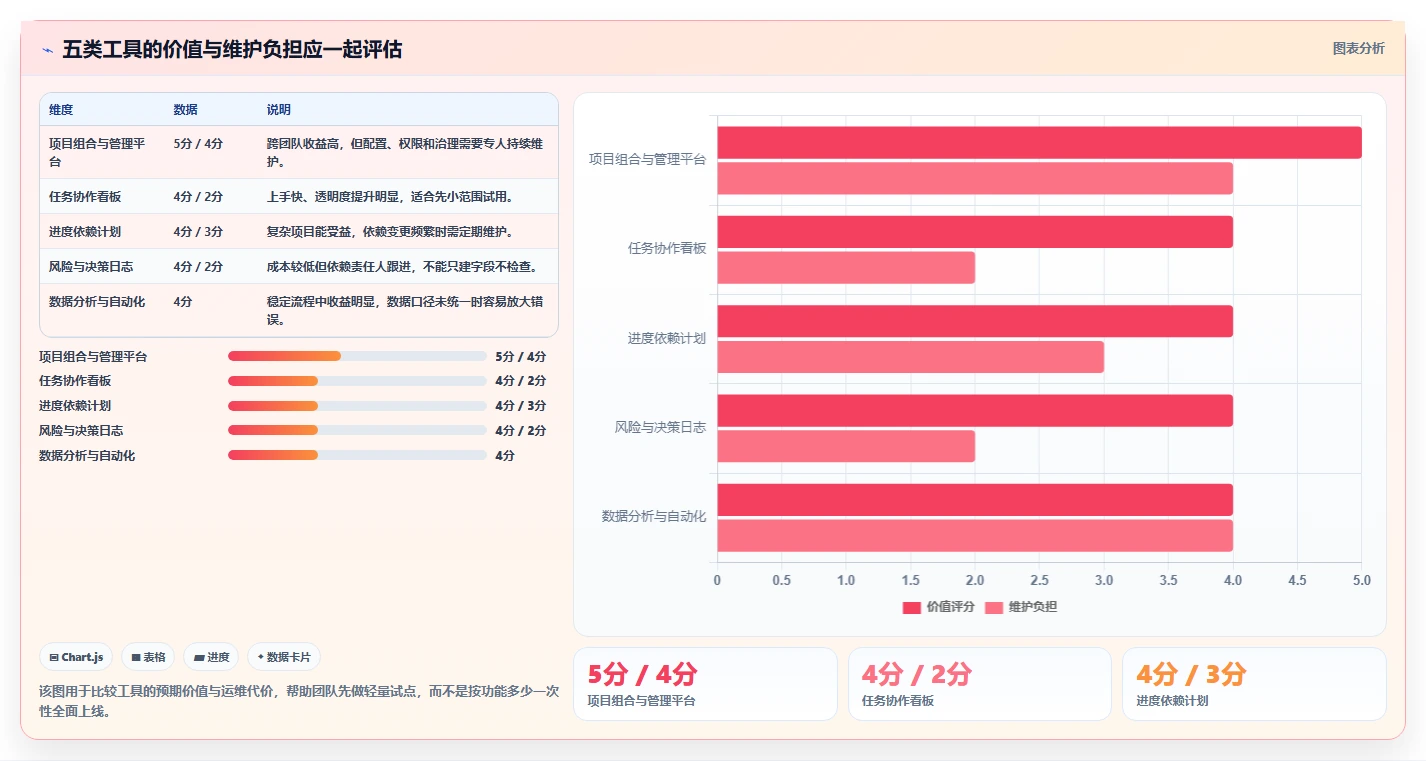Select the 进度 chip
Screen dimensions: 1426x761
pos(211,657)
